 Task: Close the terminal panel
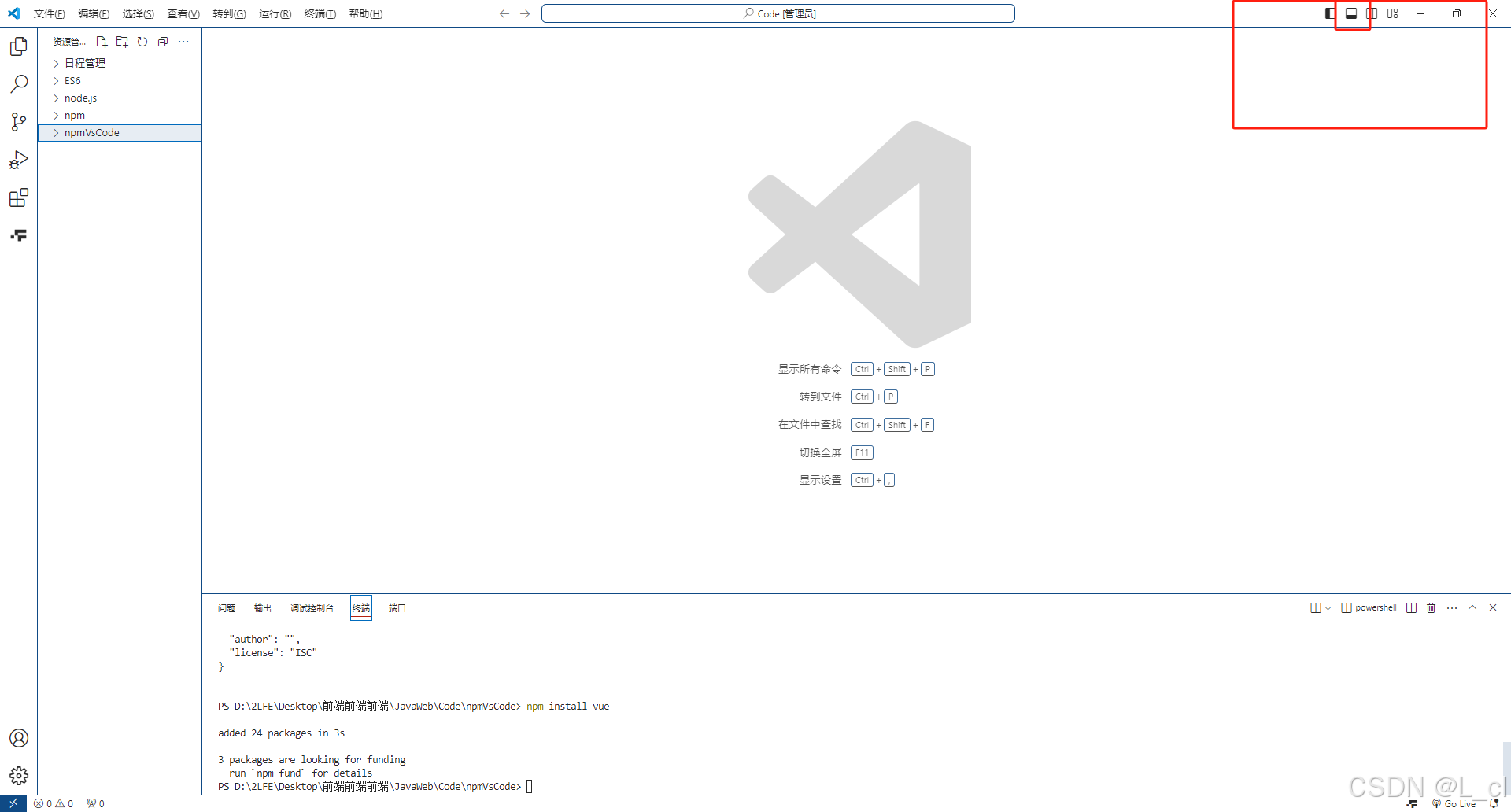(x=1493, y=607)
